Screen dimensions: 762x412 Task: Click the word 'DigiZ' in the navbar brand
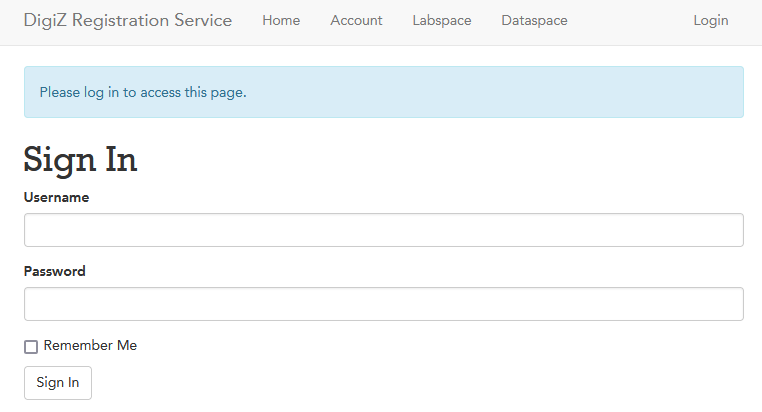coord(45,21)
